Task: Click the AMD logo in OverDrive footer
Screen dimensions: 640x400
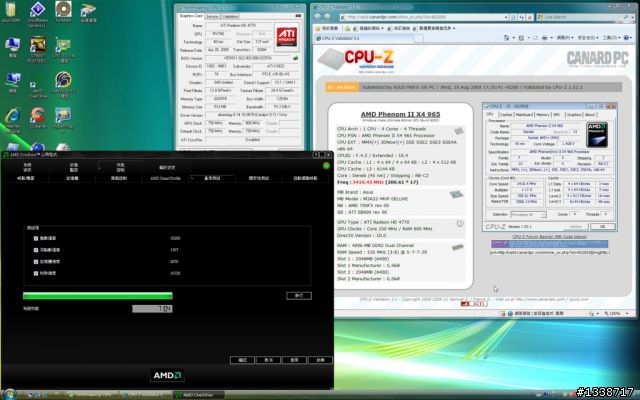Action: coord(166,375)
